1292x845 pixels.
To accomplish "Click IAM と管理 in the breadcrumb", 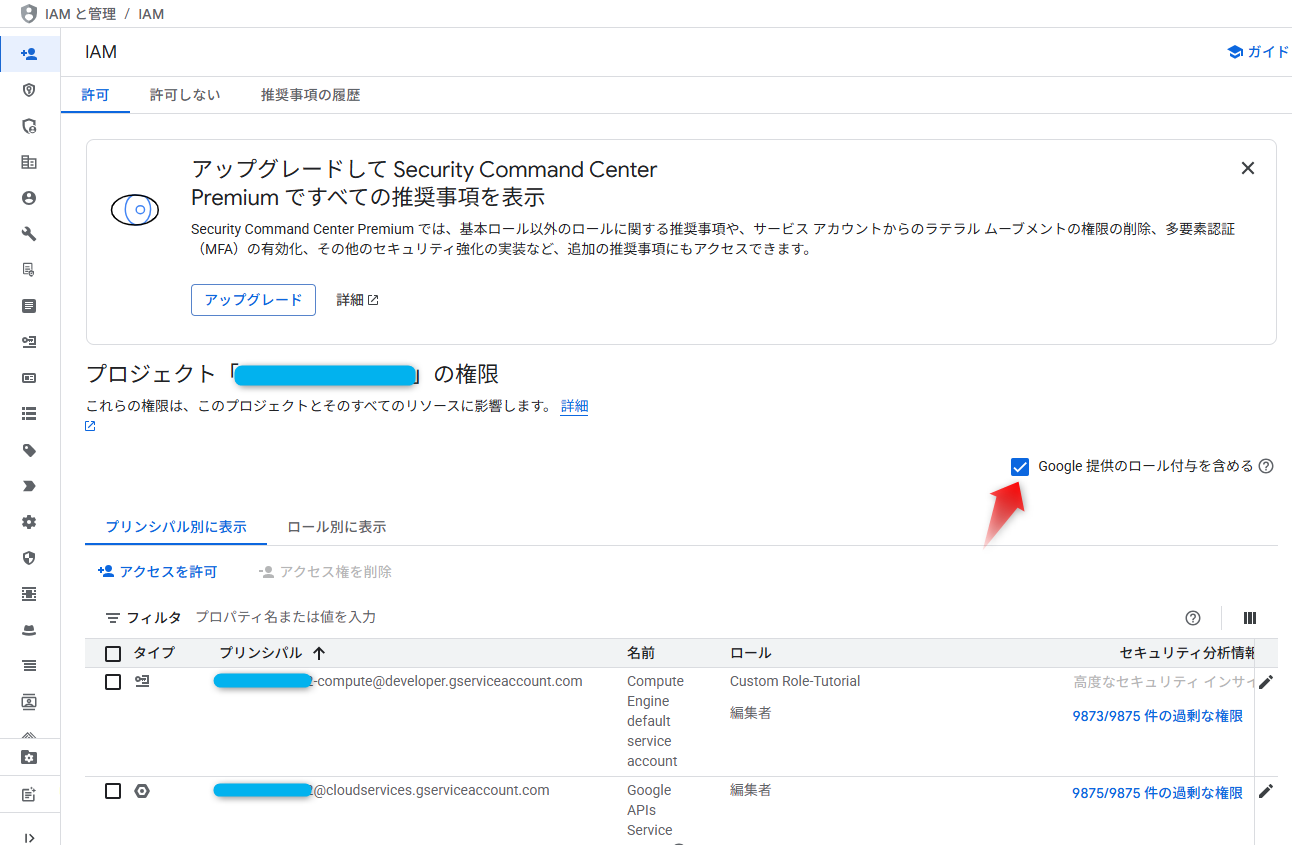I will click(81, 14).
